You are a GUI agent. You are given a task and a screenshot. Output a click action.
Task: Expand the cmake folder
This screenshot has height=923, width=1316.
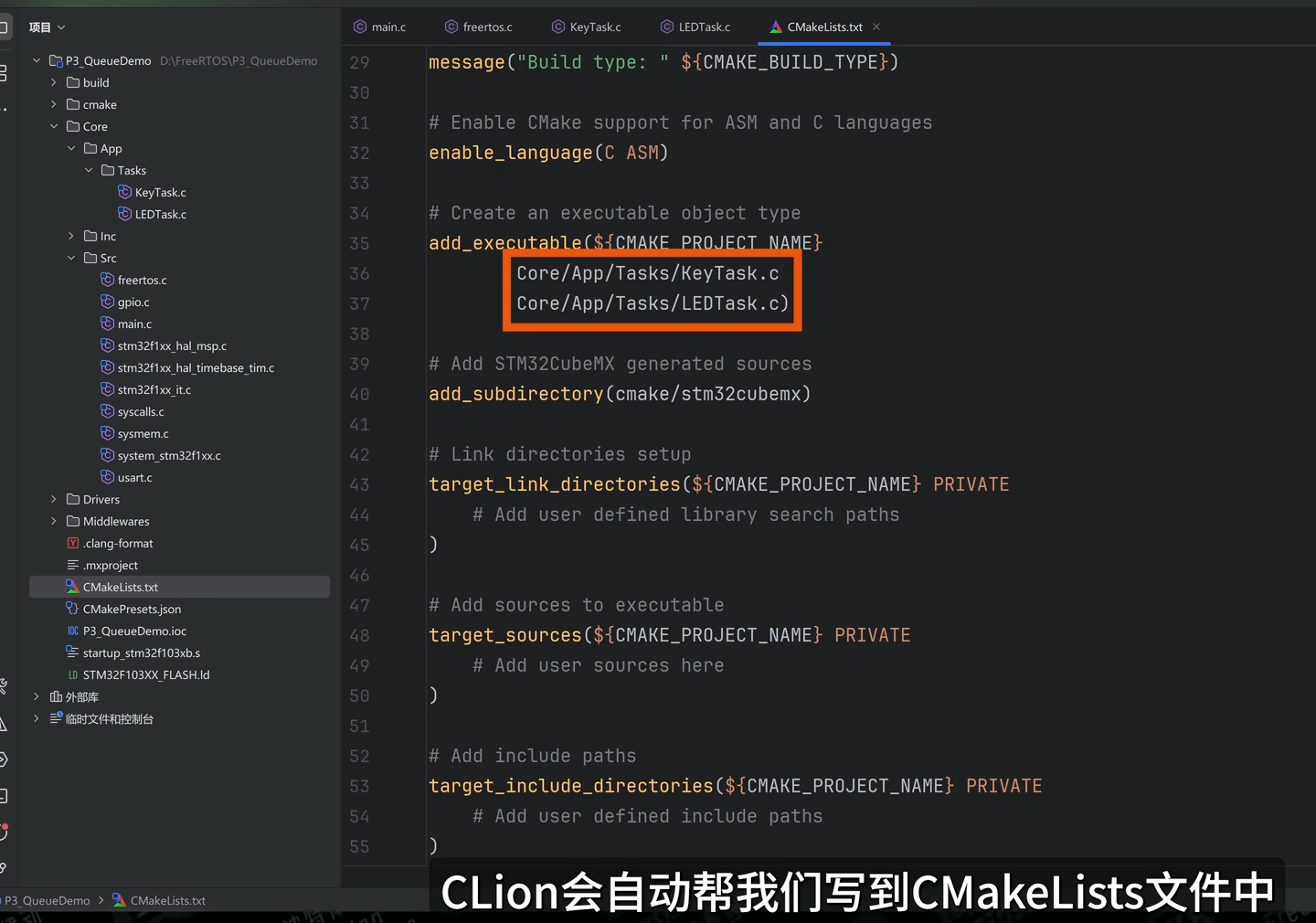[x=54, y=104]
